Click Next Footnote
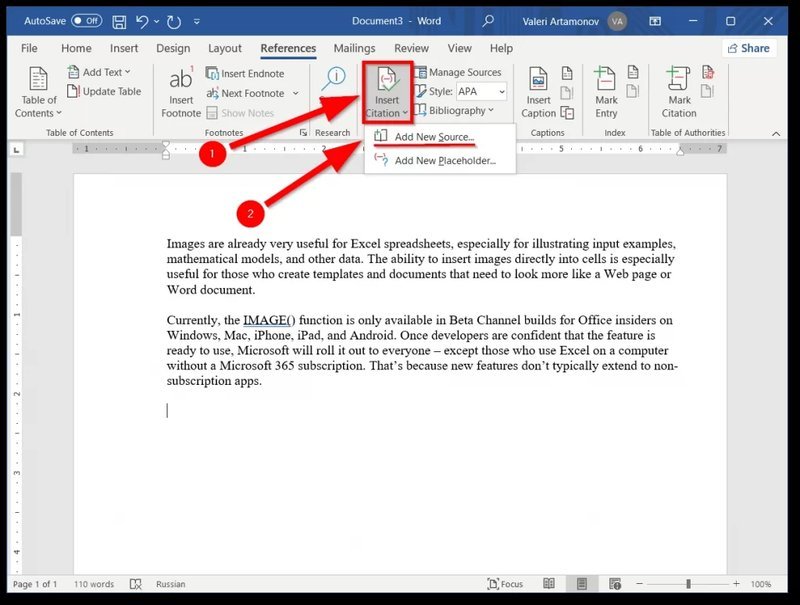Viewport: 800px width, 605px height. pyautogui.click(x=246, y=93)
